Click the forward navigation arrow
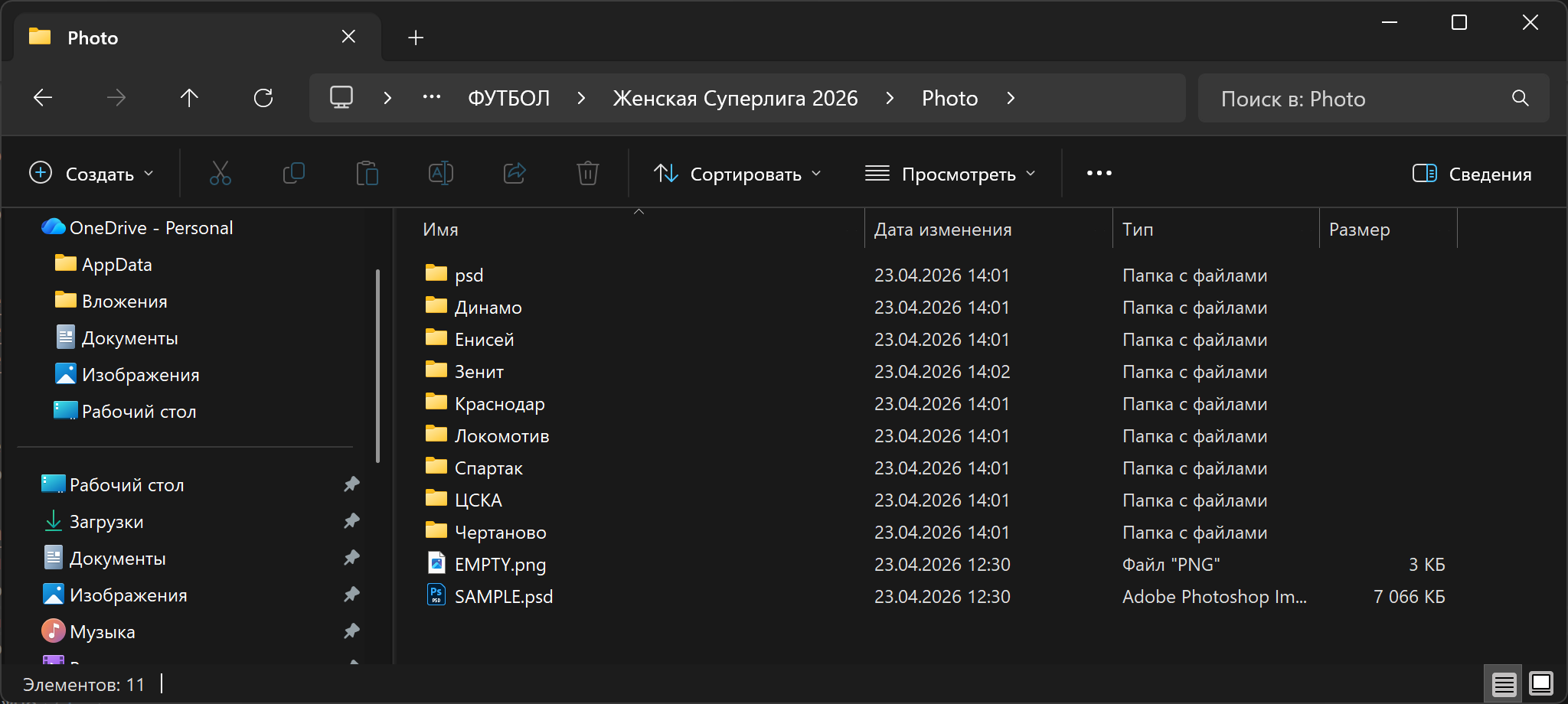 click(x=116, y=98)
